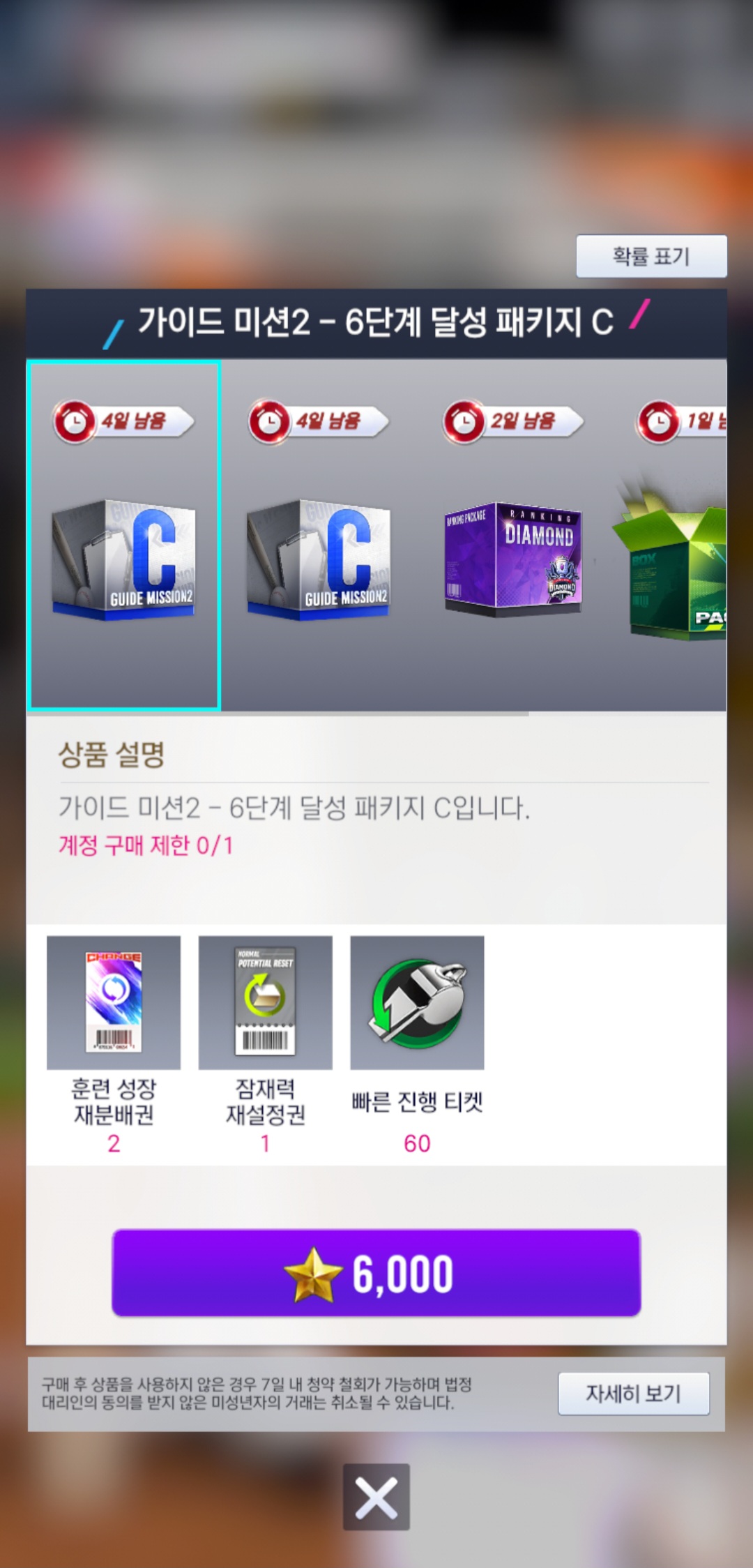Tap the 계정 구매 제한 0/1 text
Screen dimensions: 753x1568
pyautogui.click(x=146, y=845)
